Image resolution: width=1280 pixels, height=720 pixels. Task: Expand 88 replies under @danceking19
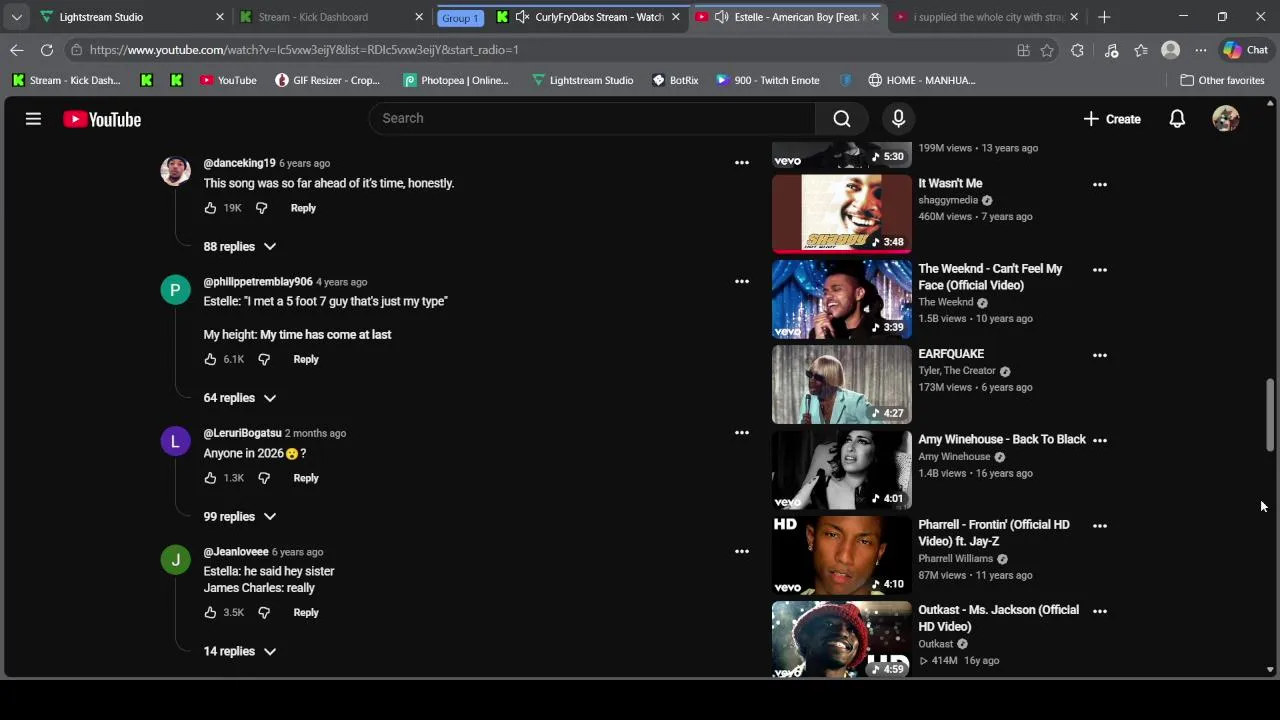pyautogui.click(x=240, y=246)
